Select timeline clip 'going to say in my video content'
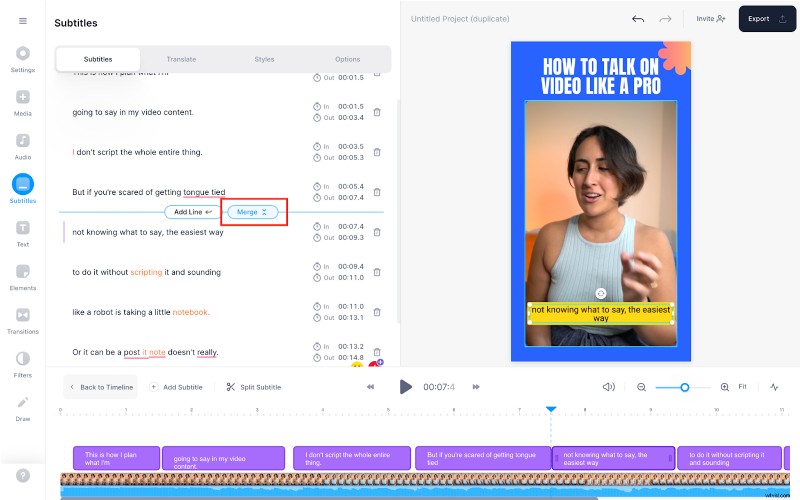The image size is (800, 500). pyautogui.click(x=223, y=458)
